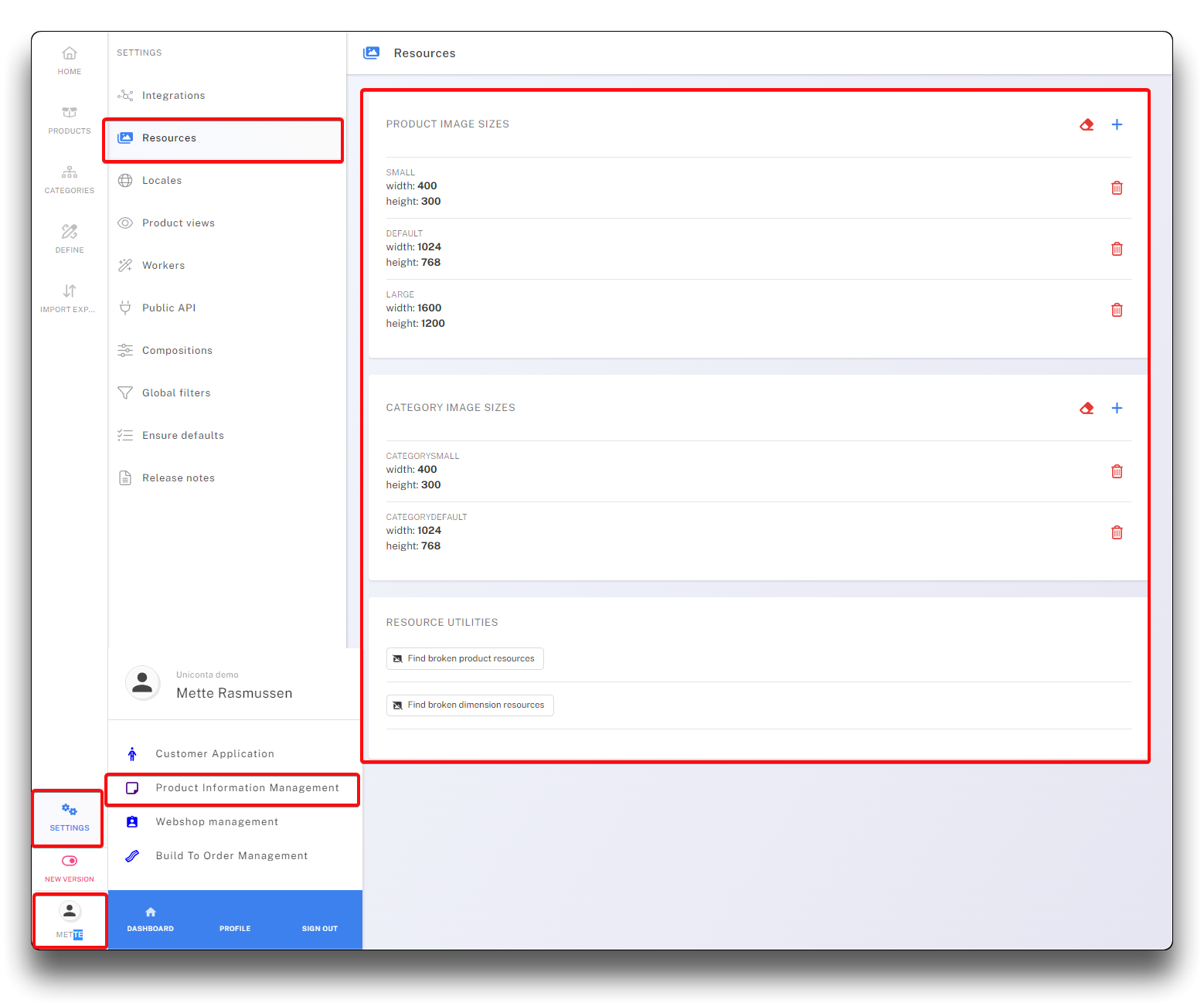1204x1006 pixels.
Task: Open the Import Export section
Action: click(x=70, y=298)
